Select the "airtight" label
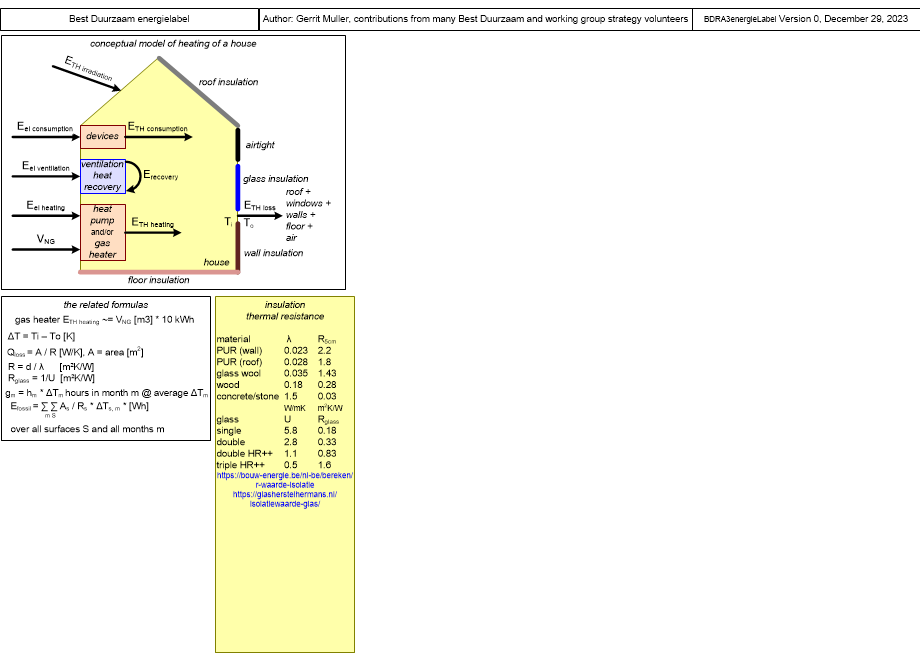Screen dimensions: 920x660 (x=260, y=145)
